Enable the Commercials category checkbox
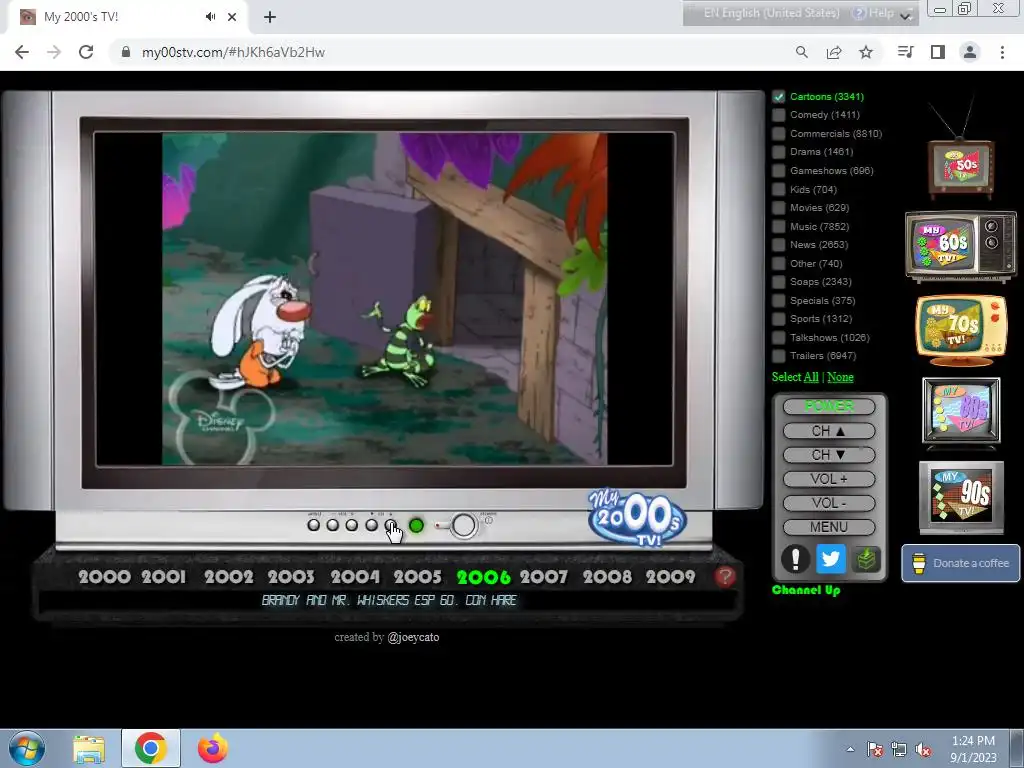The height and width of the screenshot is (768, 1024). pyautogui.click(x=778, y=134)
